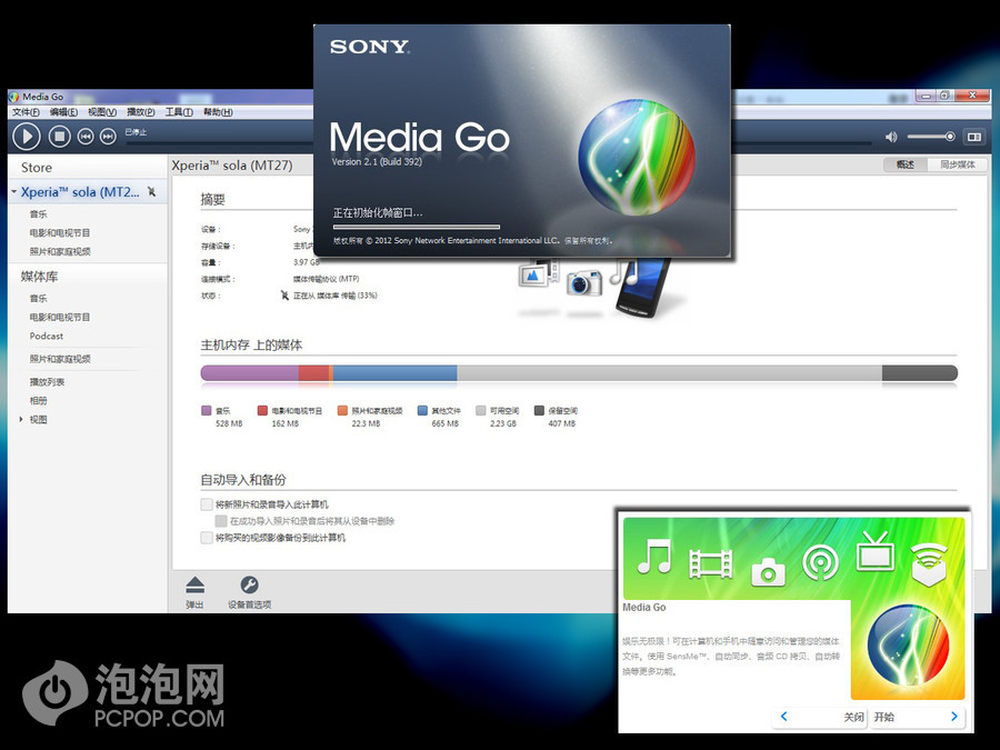This screenshot has height=750, width=1000.
Task: Start playback with the Play button
Action: tap(27, 136)
